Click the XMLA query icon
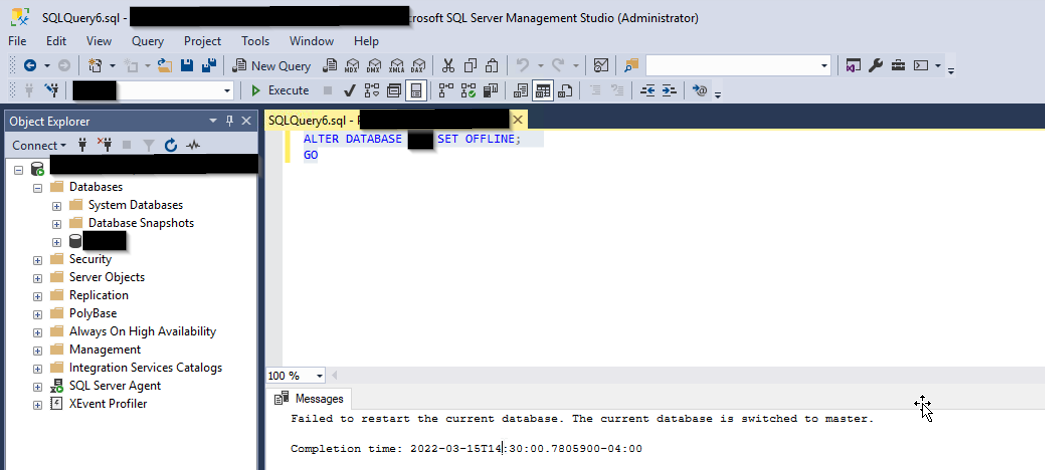This screenshot has height=473, width=1045. coord(396,65)
